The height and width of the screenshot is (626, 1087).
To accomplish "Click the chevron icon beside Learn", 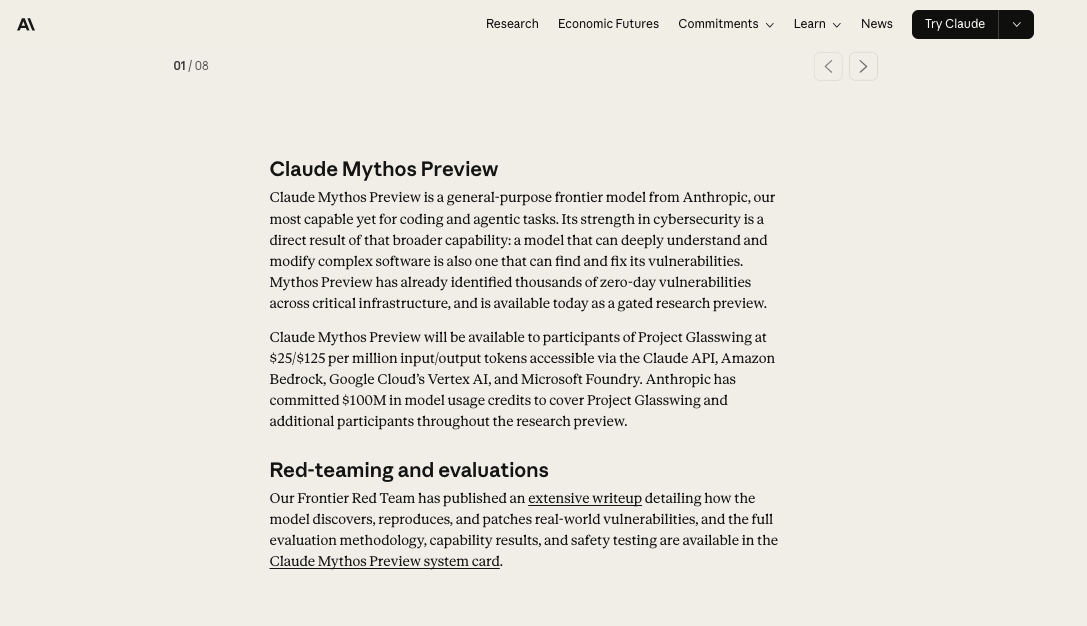I will point(837,25).
